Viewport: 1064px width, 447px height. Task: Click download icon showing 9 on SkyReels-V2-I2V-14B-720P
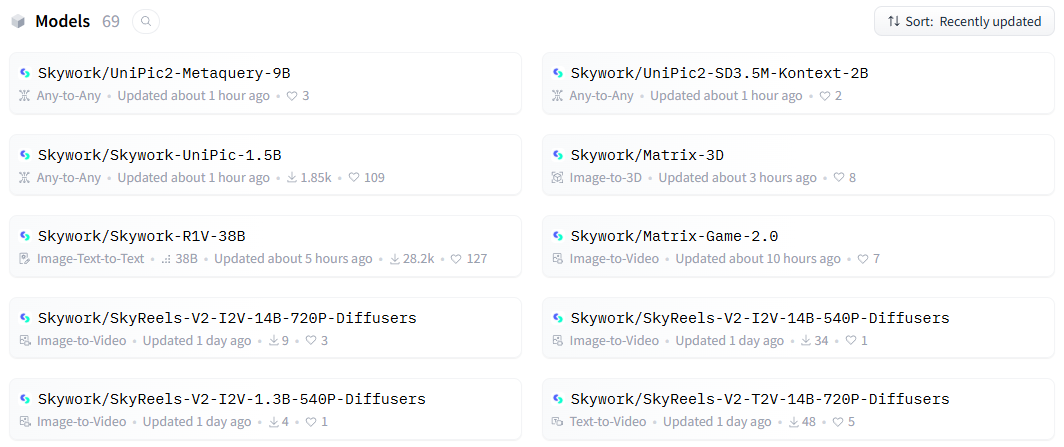(x=274, y=341)
